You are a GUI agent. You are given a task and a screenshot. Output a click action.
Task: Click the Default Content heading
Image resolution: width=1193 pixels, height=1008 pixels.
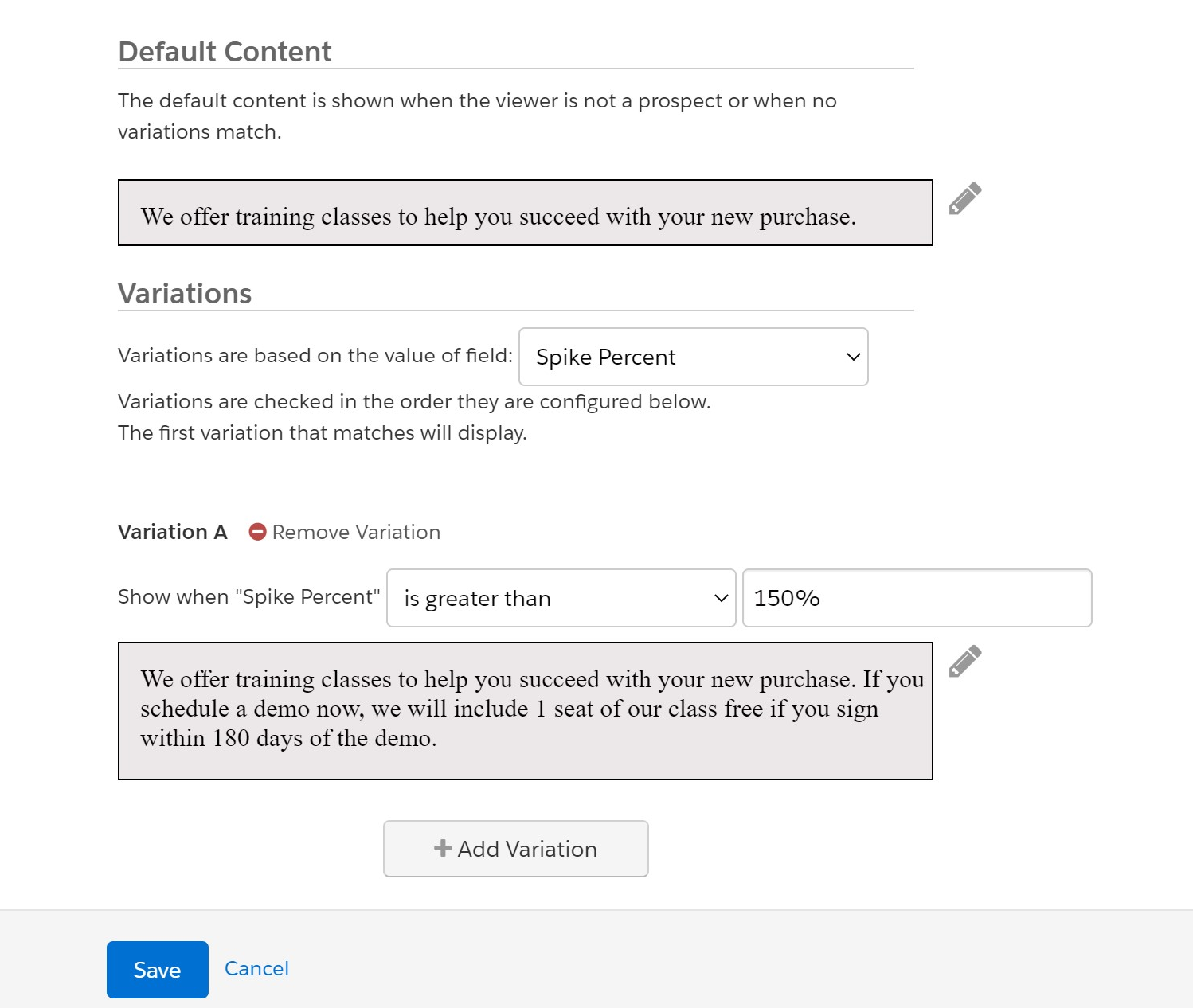[x=225, y=52]
